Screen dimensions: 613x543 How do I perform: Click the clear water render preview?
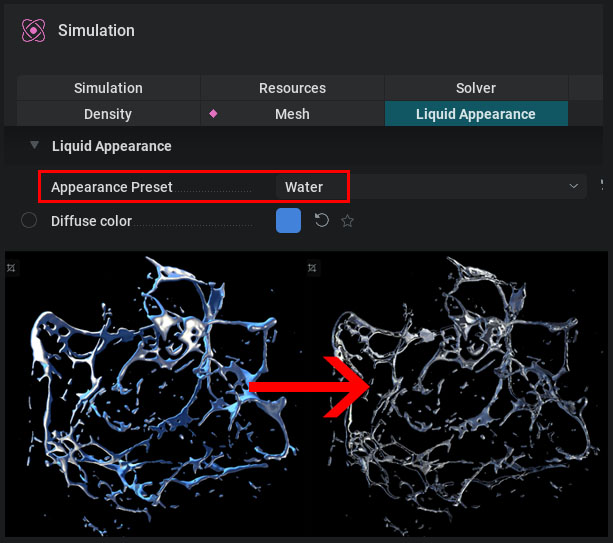(x=457, y=394)
